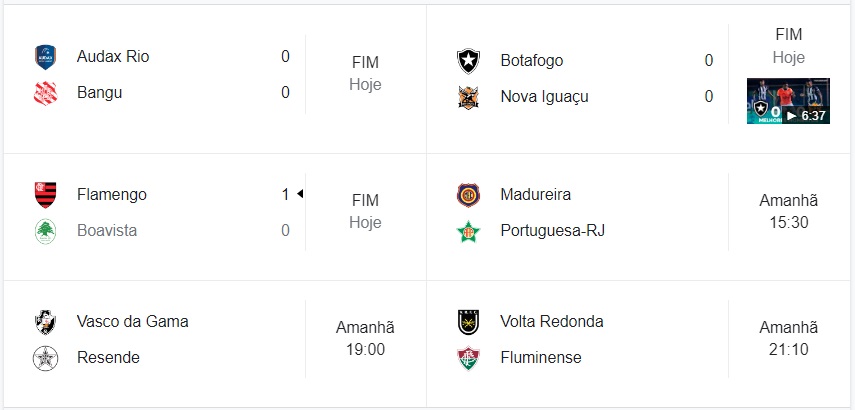The image size is (855, 410).
Task: Select the Volta Redonda match at 21:10
Action: tap(788, 339)
